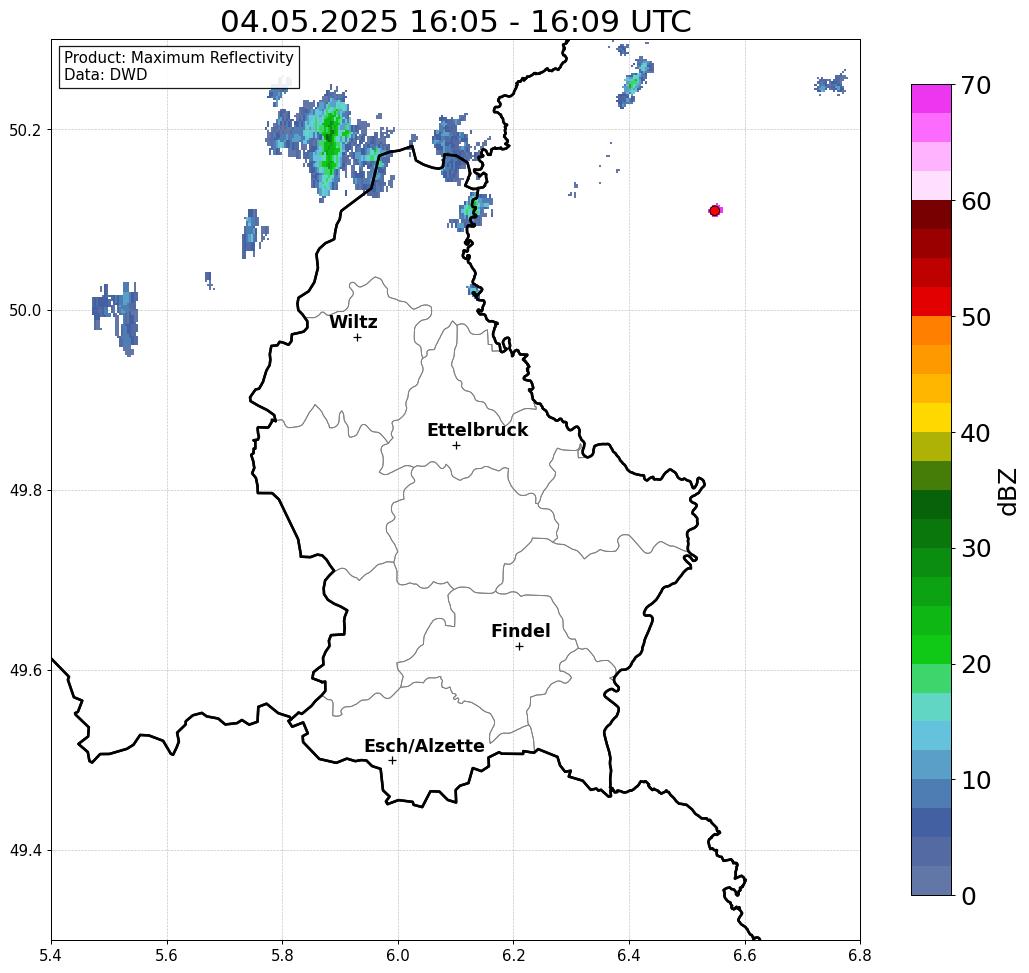Click the large green radar echo northwest of Wiltz
This screenshot has height=973, width=1029.
point(329,142)
